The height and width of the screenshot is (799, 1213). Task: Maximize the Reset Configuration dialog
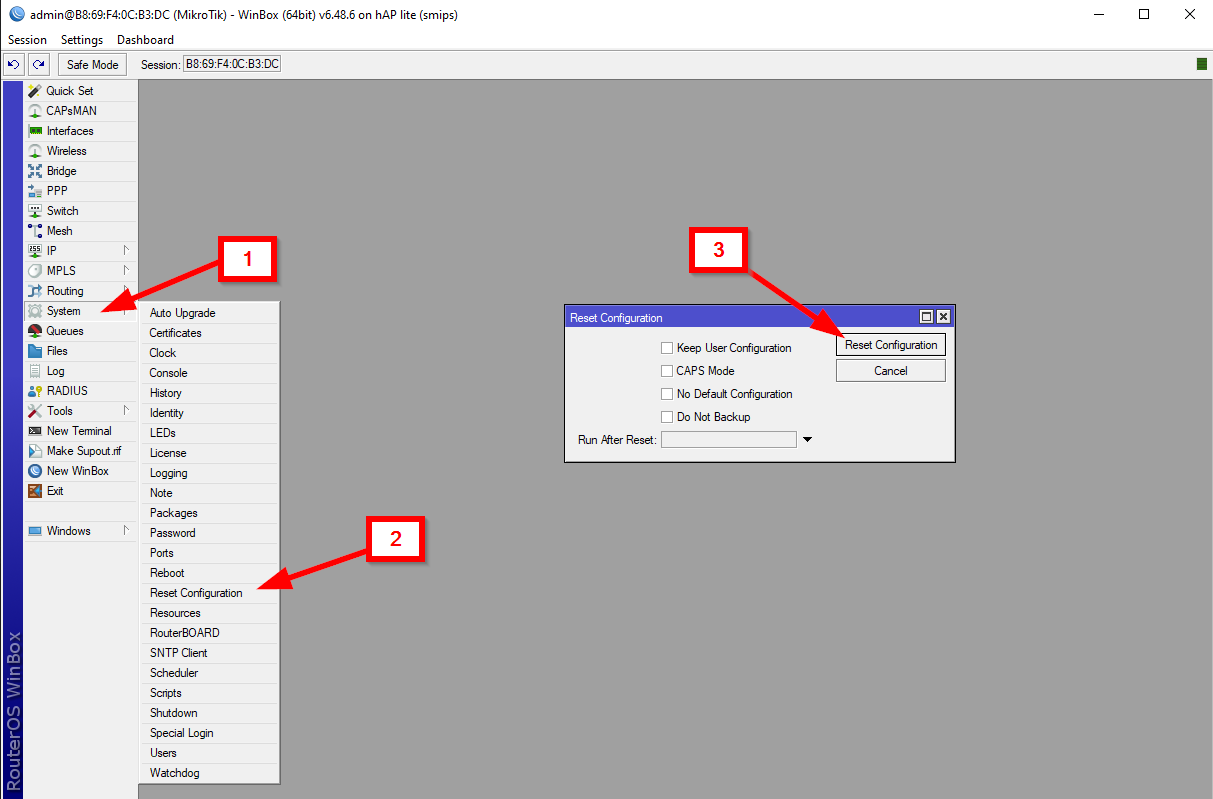tap(927, 317)
